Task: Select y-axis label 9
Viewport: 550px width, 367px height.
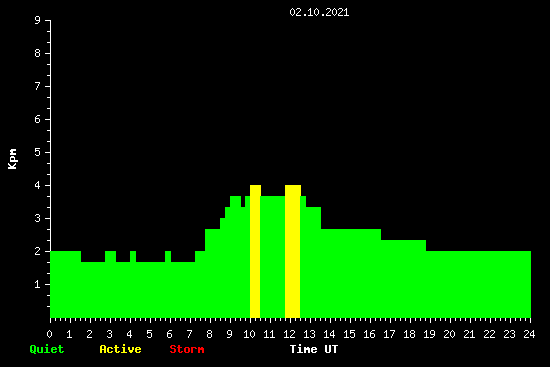Action: (38, 20)
